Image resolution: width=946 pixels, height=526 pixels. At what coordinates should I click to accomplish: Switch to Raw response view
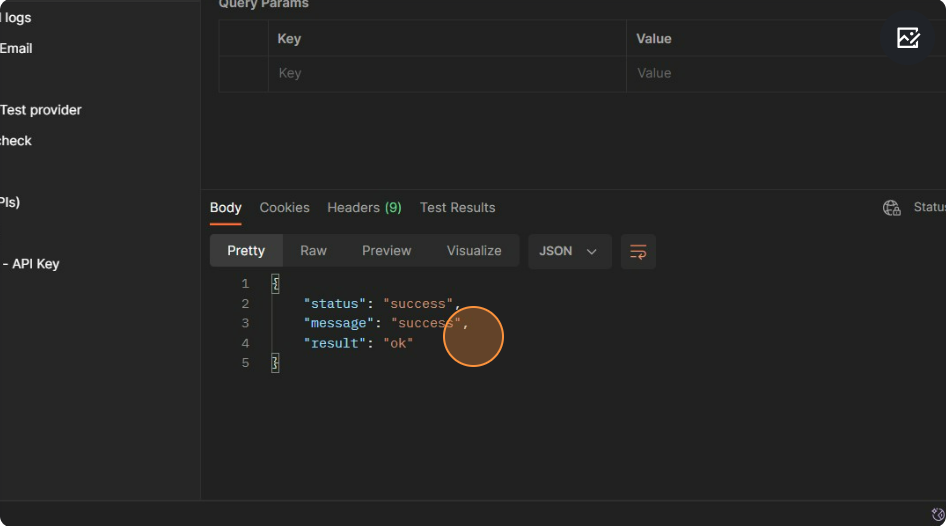tap(313, 251)
